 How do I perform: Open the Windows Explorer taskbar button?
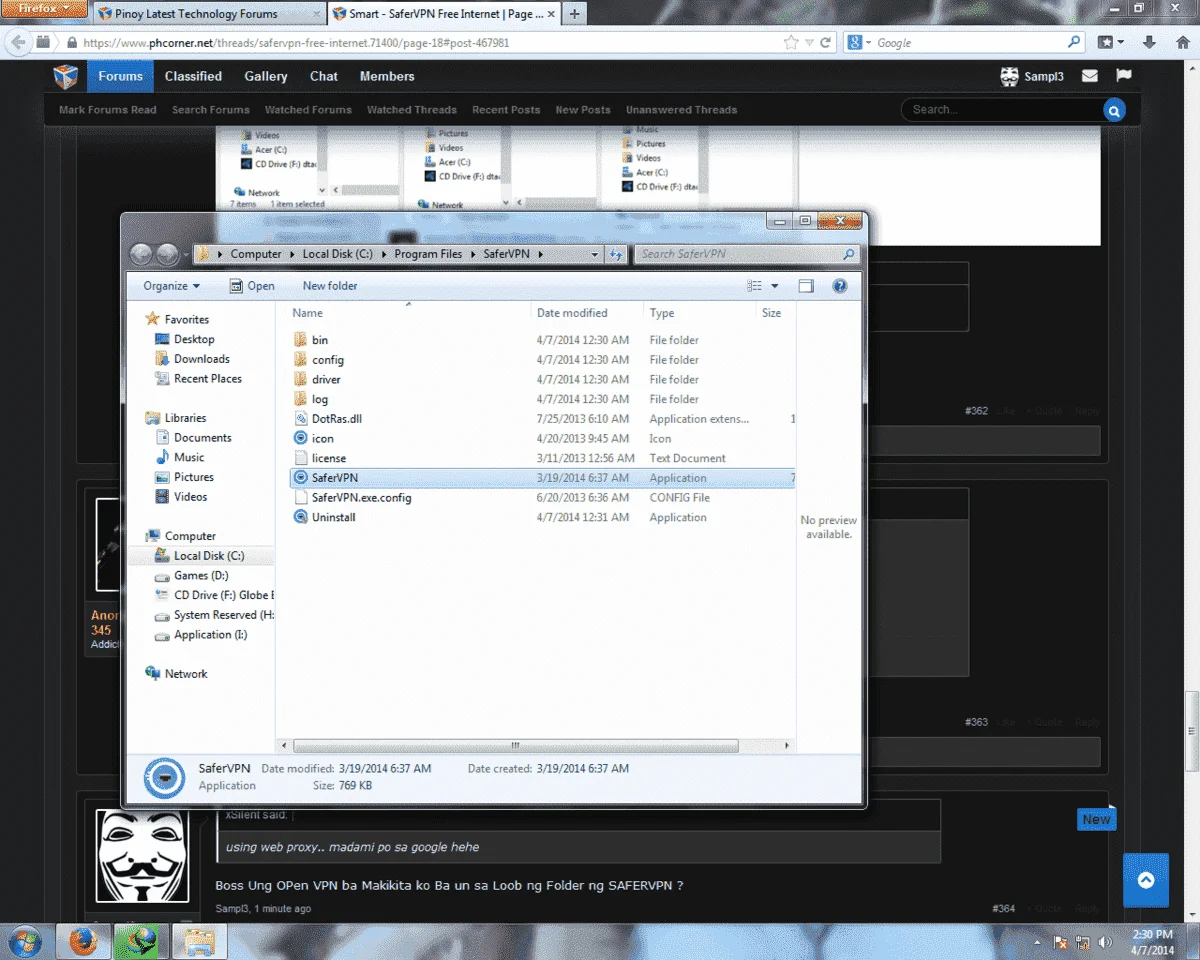click(x=199, y=942)
